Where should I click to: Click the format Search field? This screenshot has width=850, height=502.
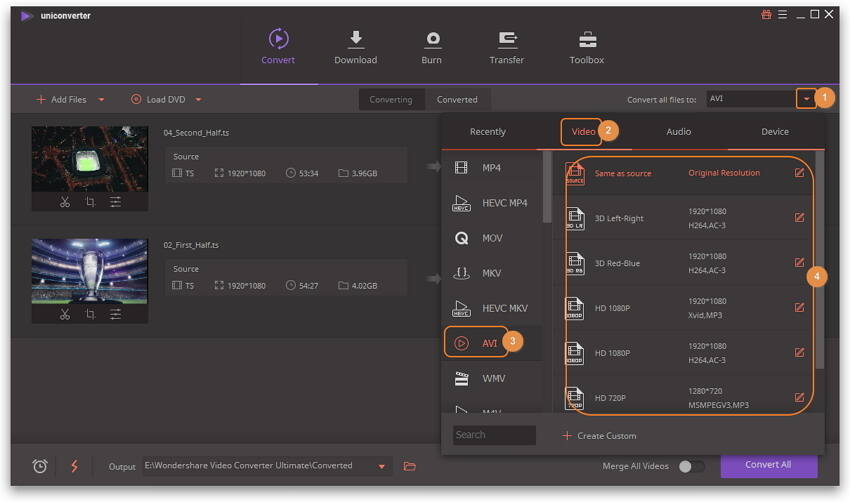click(494, 435)
